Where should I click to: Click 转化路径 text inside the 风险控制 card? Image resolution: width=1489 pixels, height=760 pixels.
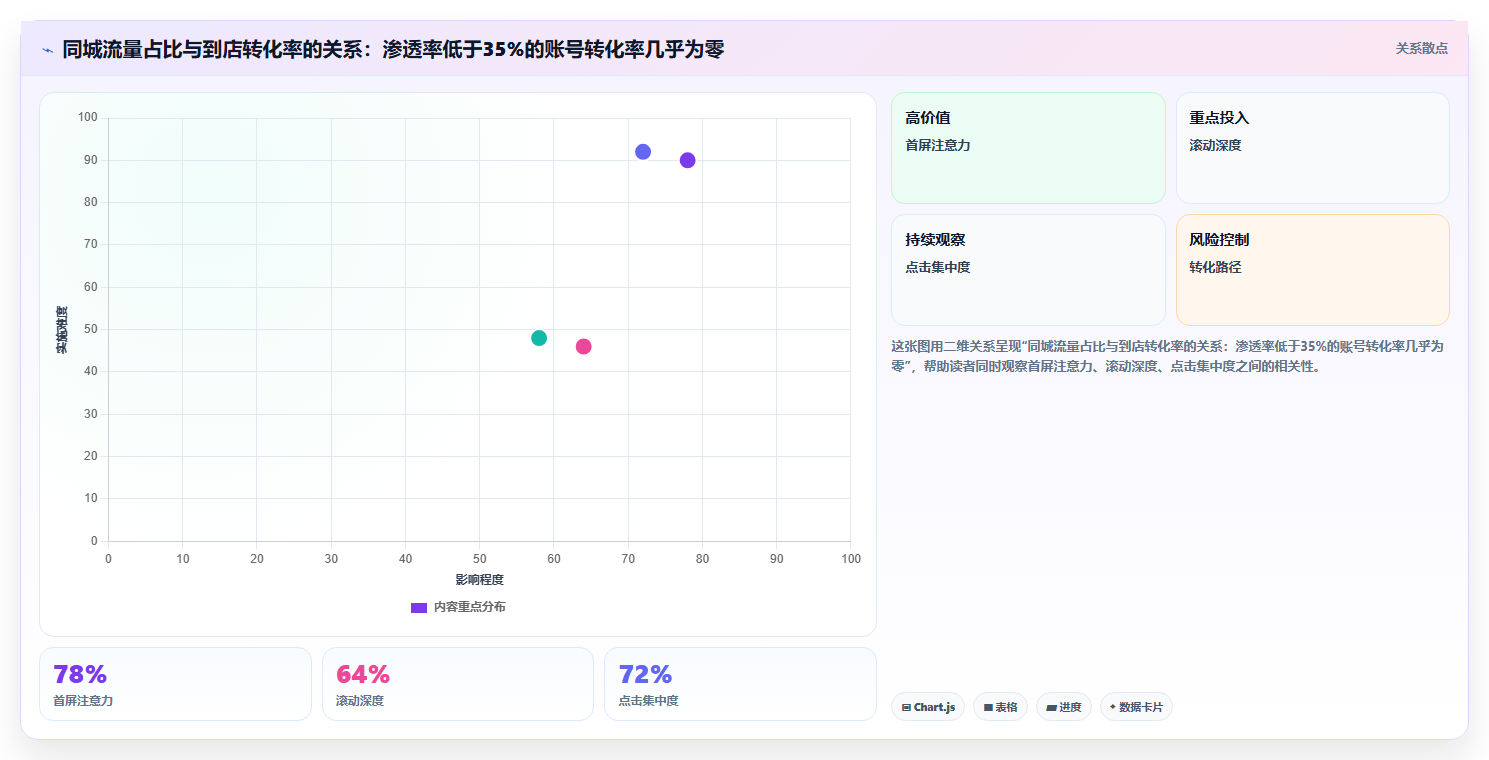point(1215,267)
